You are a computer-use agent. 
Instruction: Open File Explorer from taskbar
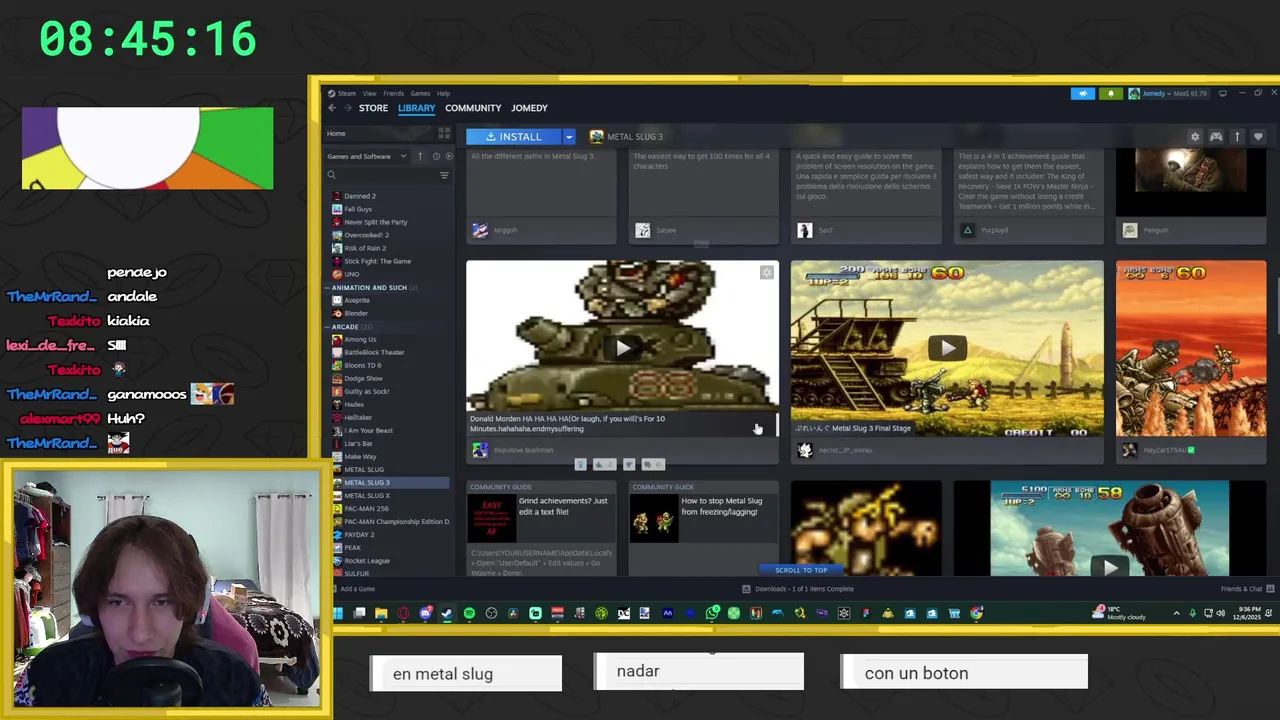(x=381, y=613)
